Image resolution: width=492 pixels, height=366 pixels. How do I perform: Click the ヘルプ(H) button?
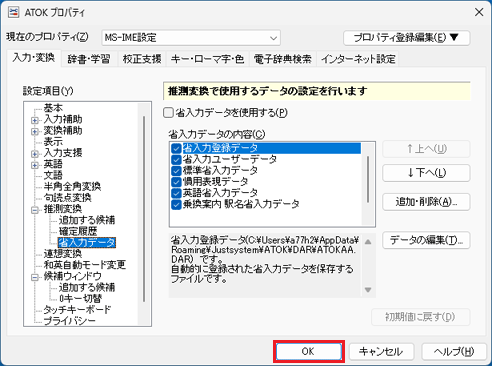click(453, 352)
